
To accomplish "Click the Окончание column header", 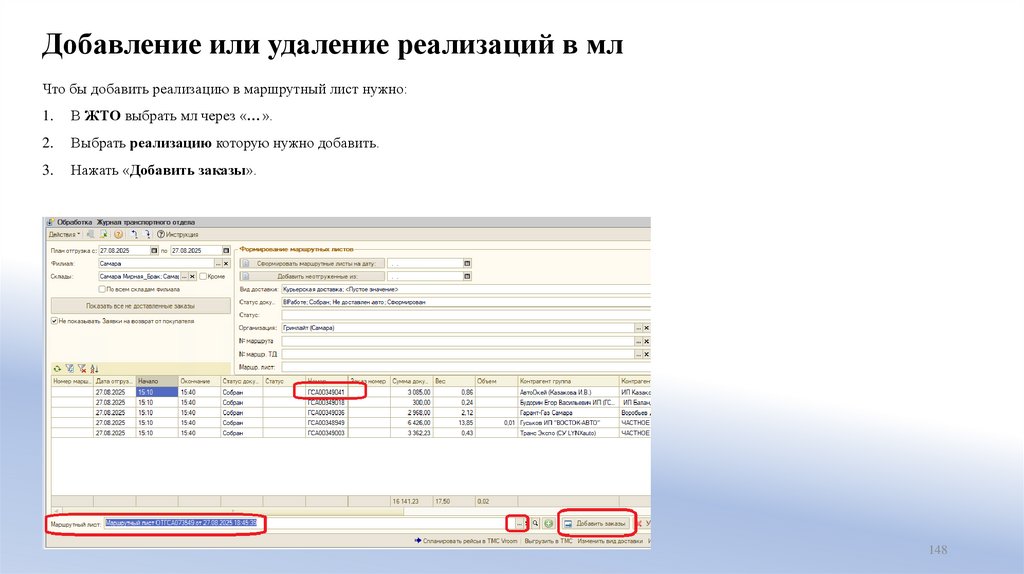I will pos(199,381).
